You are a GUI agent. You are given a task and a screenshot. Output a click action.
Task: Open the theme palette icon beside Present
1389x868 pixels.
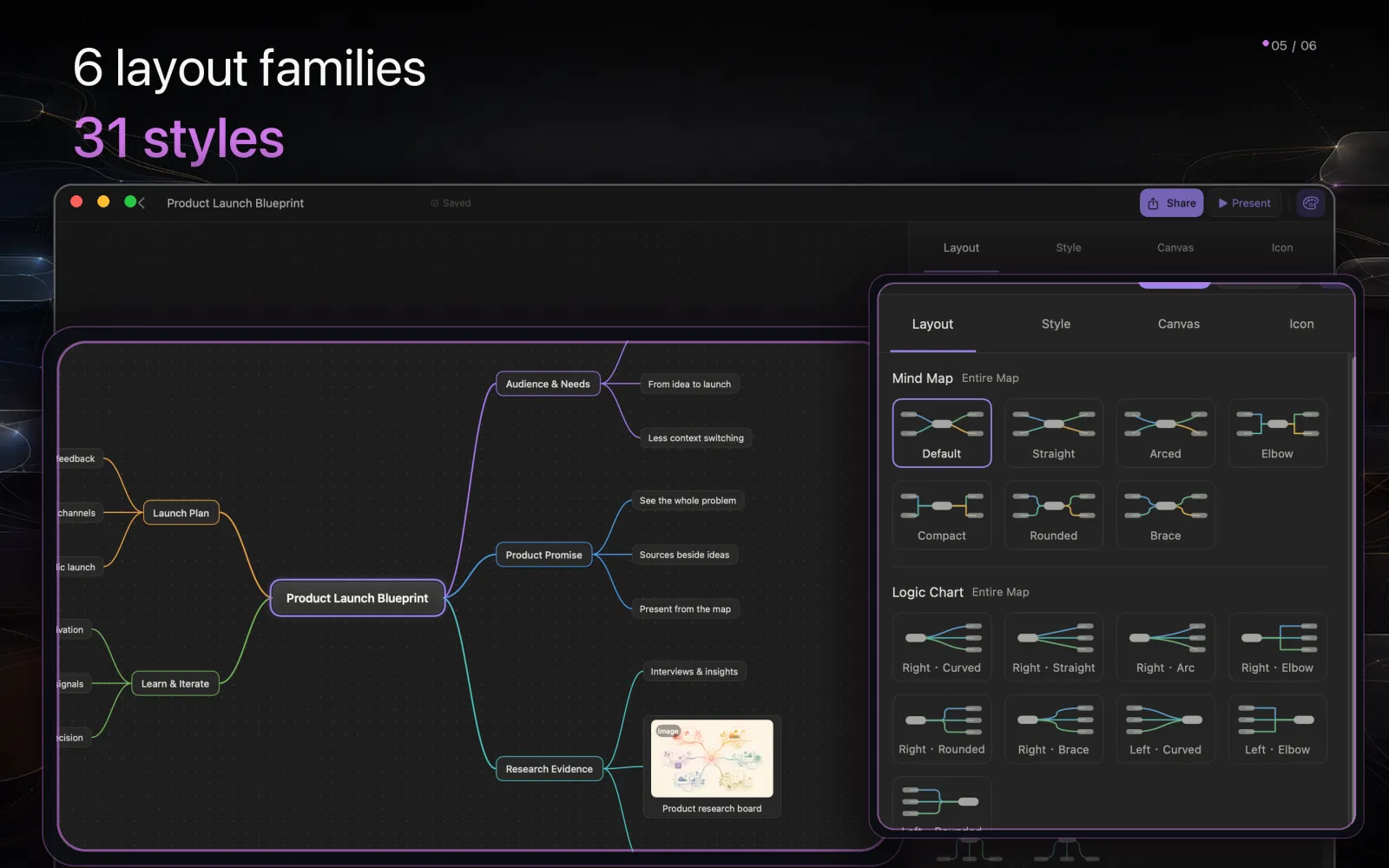pos(1311,203)
